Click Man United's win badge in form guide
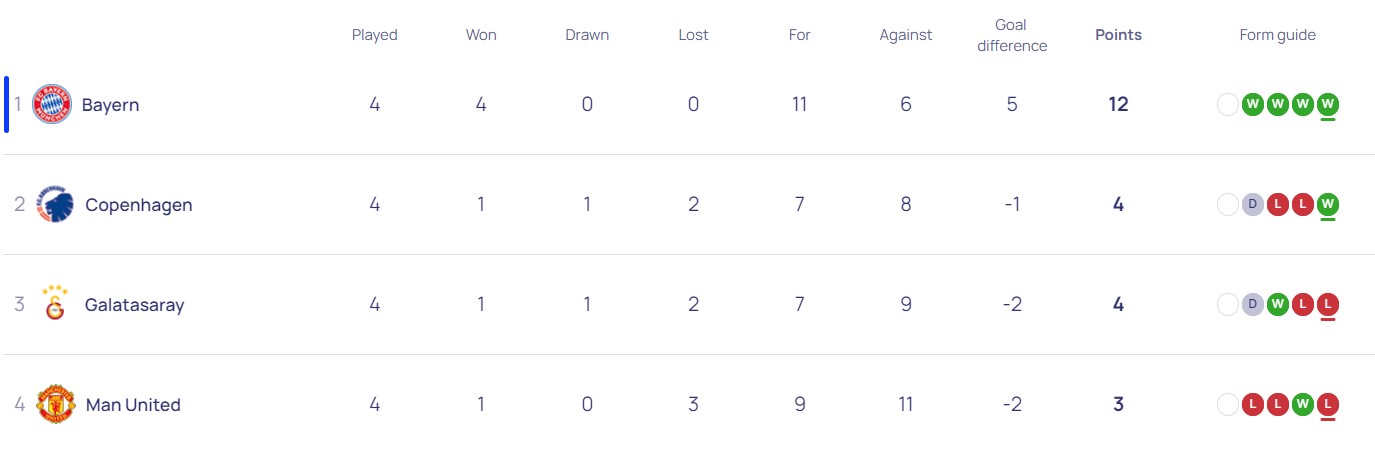Viewport: 1375px width, 451px height. tap(1303, 405)
